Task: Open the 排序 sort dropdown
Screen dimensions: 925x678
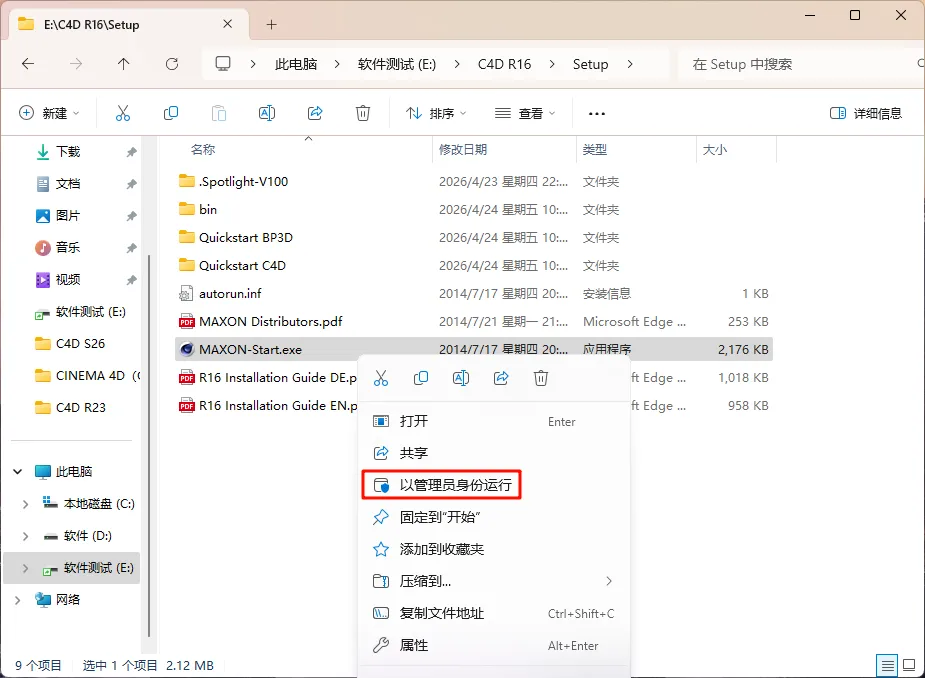Action: pyautogui.click(x=436, y=113)
